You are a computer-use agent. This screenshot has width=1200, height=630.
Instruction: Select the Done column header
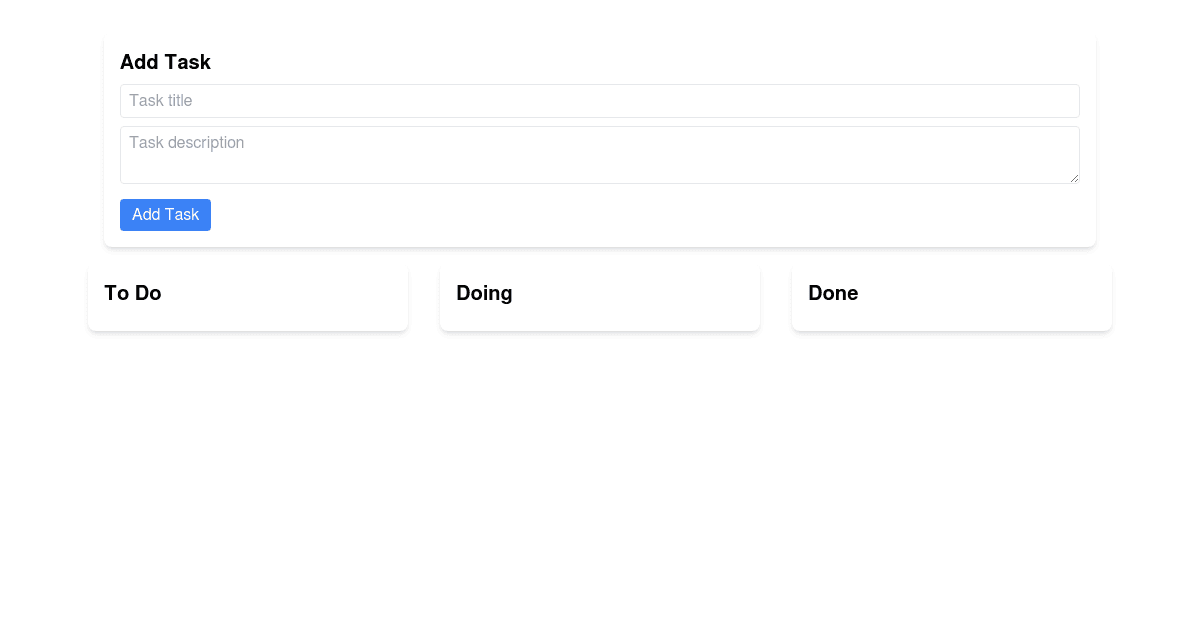[x=833, y=293]
